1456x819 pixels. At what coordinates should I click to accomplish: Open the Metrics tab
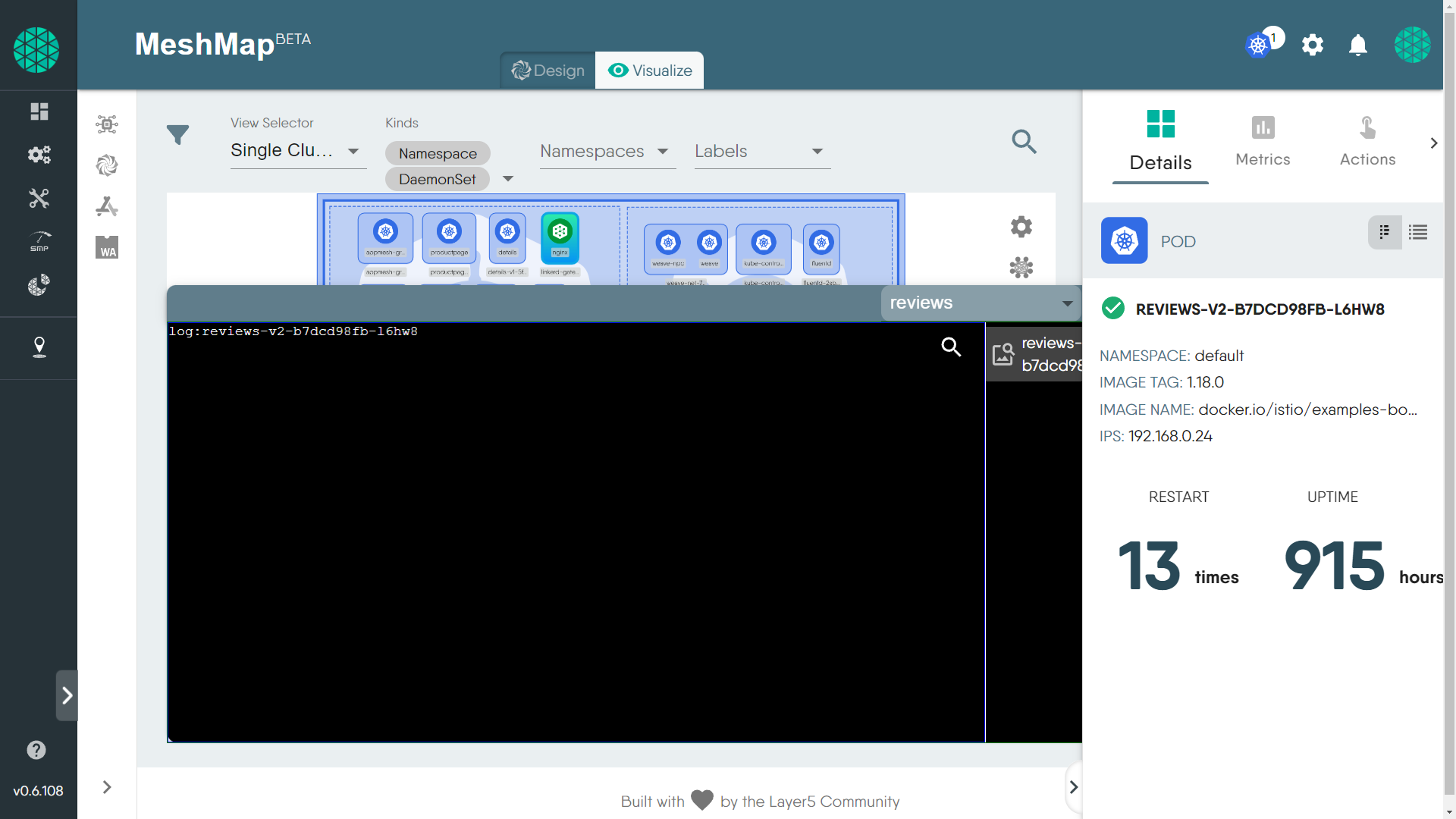[x=1263, y=143]
